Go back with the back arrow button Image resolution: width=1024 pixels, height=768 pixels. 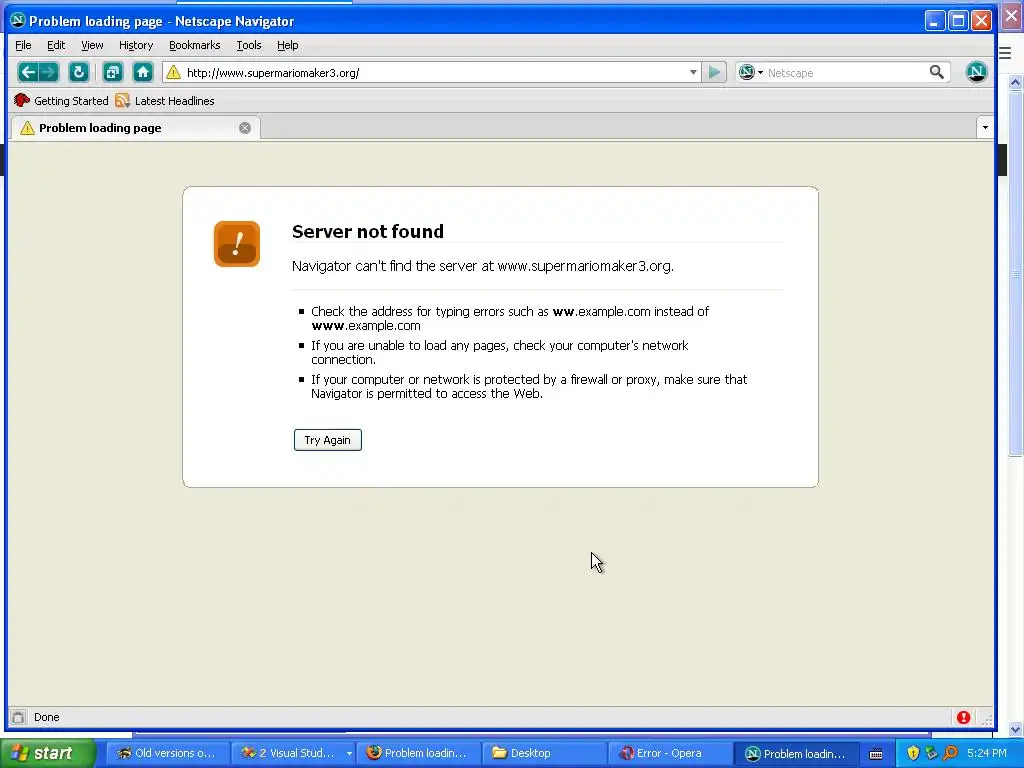click(x=27, y=72)
